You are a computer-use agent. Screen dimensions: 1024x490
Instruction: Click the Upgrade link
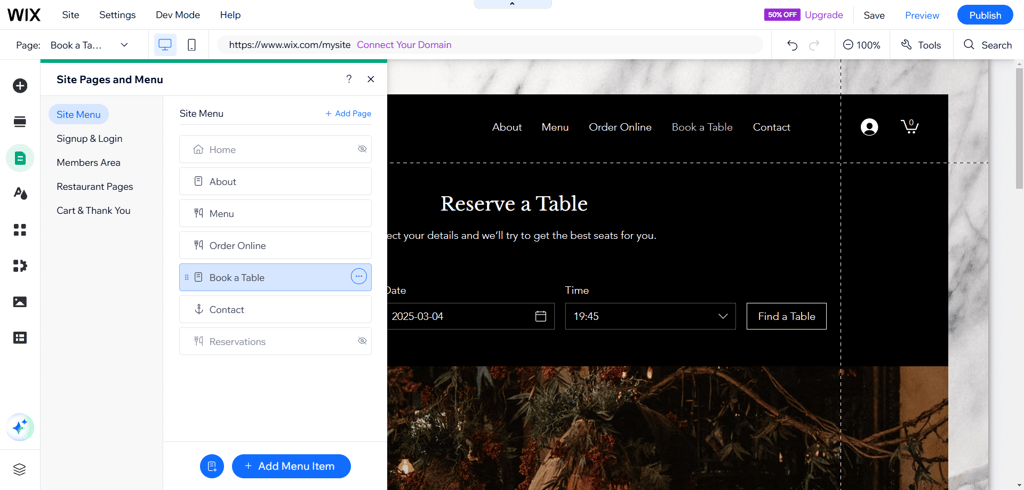(824, 14)
